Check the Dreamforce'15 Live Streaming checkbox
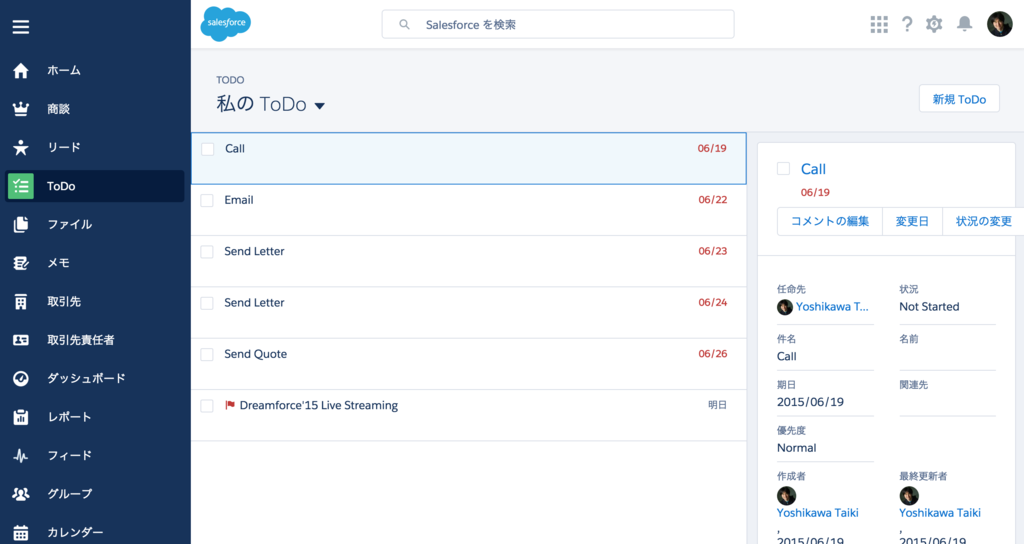Image resolution: width=1024 pixels, height=544 pixels. (x=207, y=406)
